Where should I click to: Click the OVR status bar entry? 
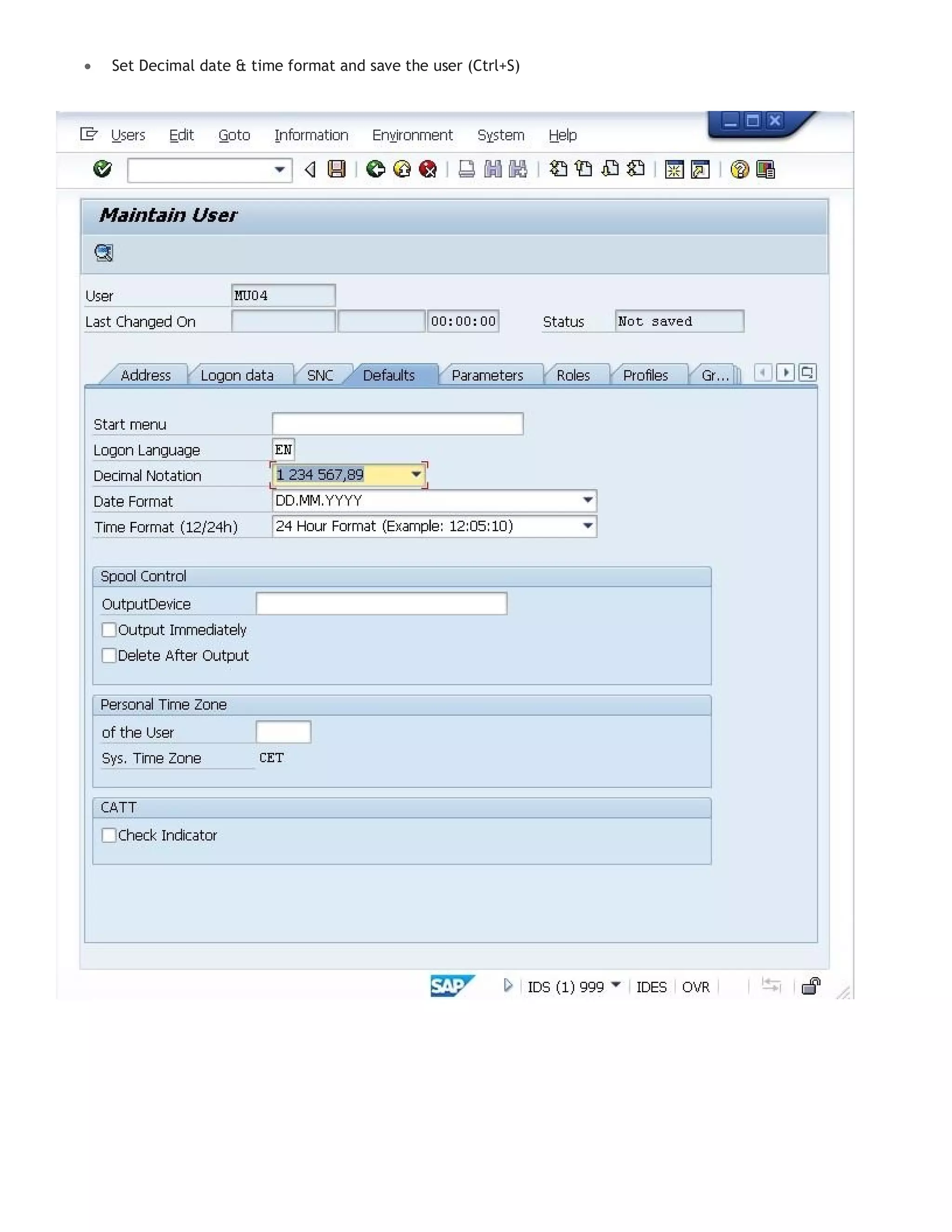[x=695, y=987]
